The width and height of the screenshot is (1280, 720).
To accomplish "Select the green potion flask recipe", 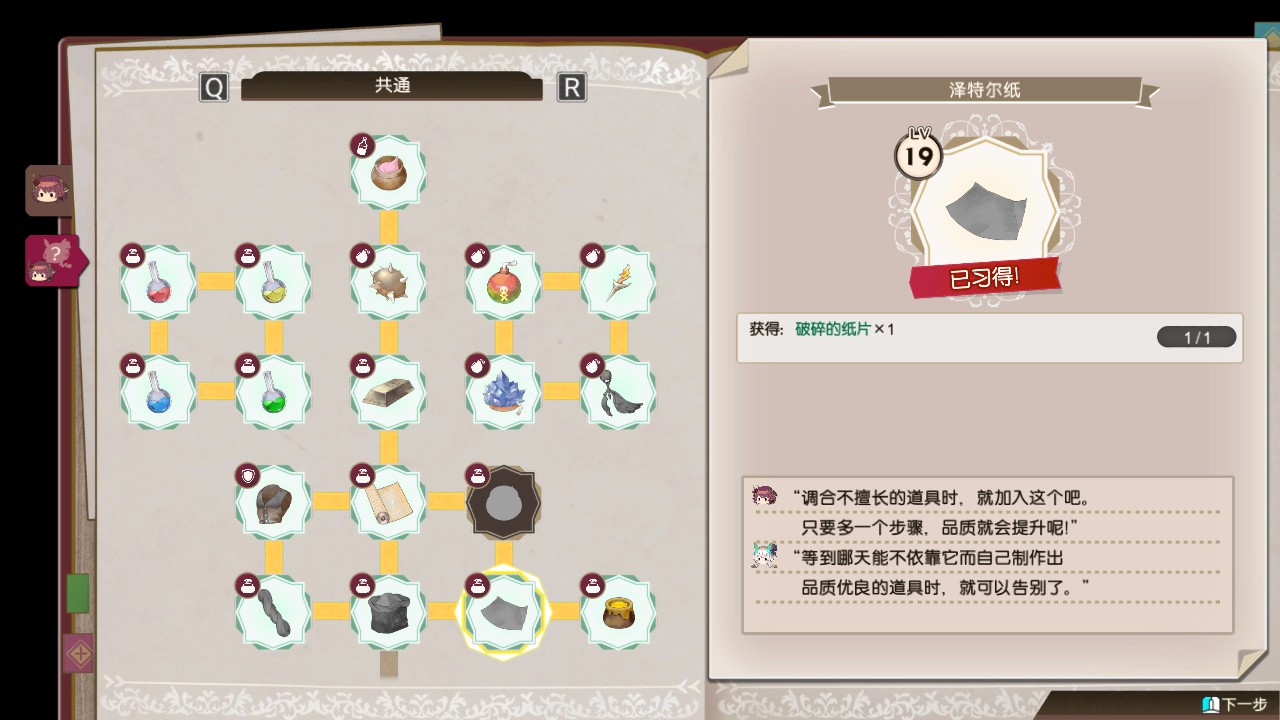I will [x=273, y=392].
